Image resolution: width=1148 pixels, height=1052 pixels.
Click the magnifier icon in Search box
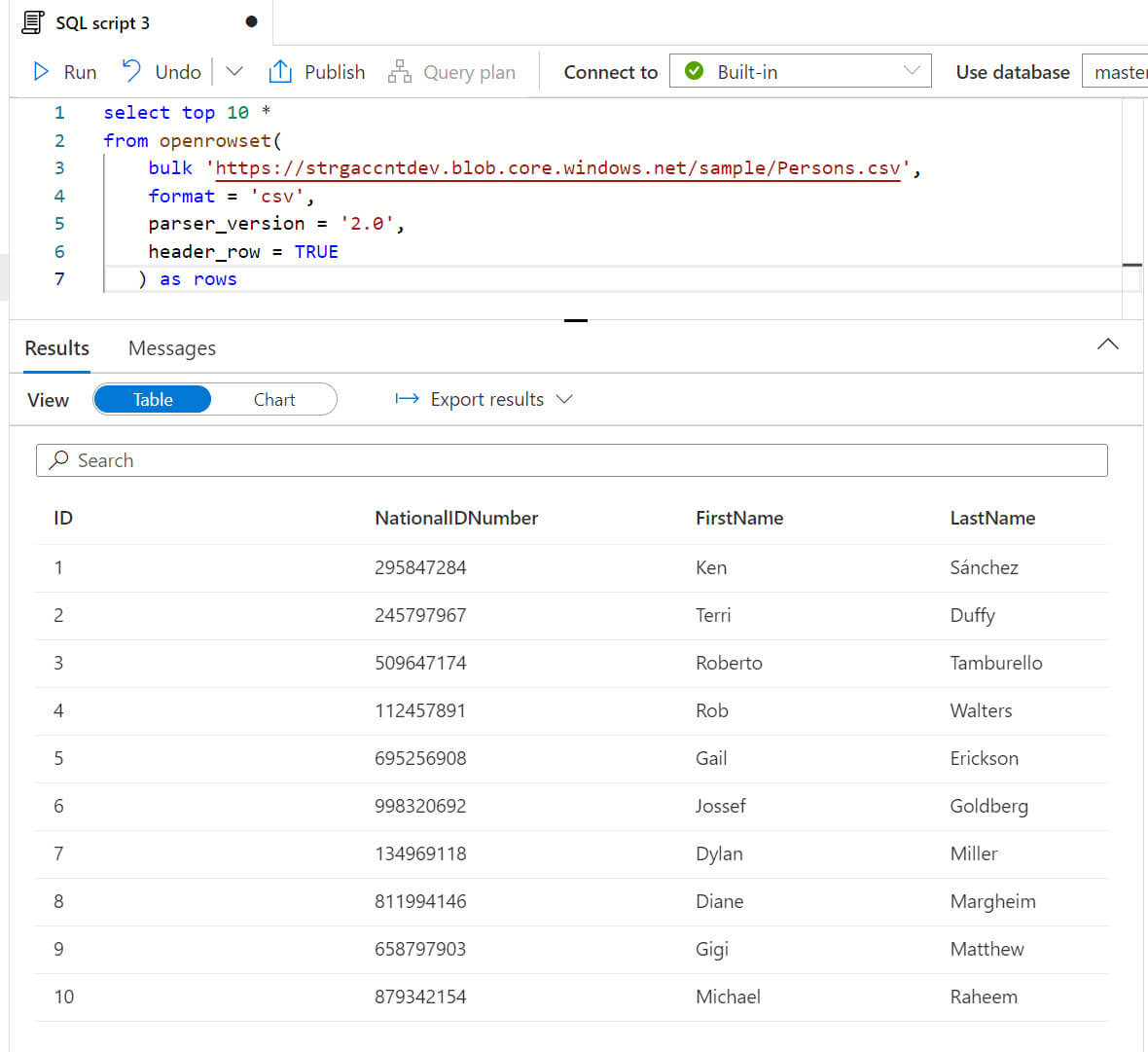pyautogui.click(x=59, y=460)
